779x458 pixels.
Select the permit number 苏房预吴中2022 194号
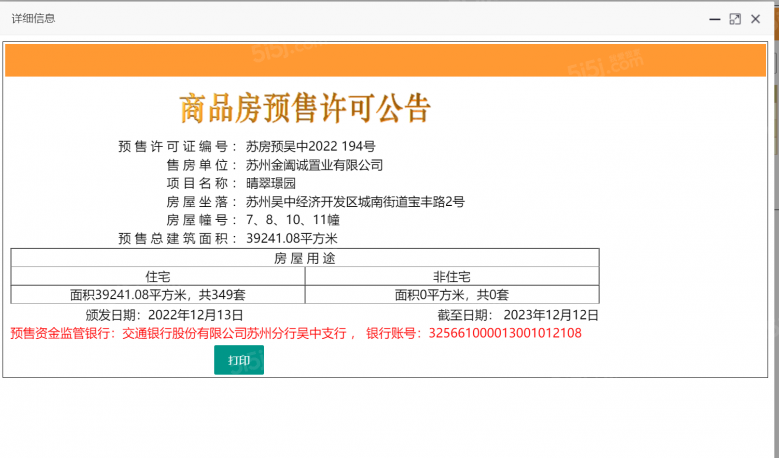(311, 147)
